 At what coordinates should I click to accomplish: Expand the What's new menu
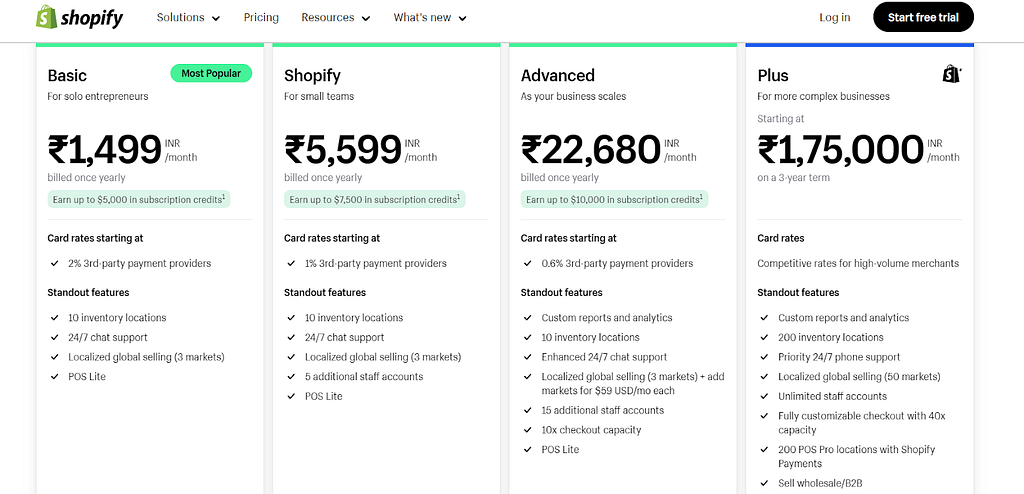pyautogui.click(x=430, y=18)
